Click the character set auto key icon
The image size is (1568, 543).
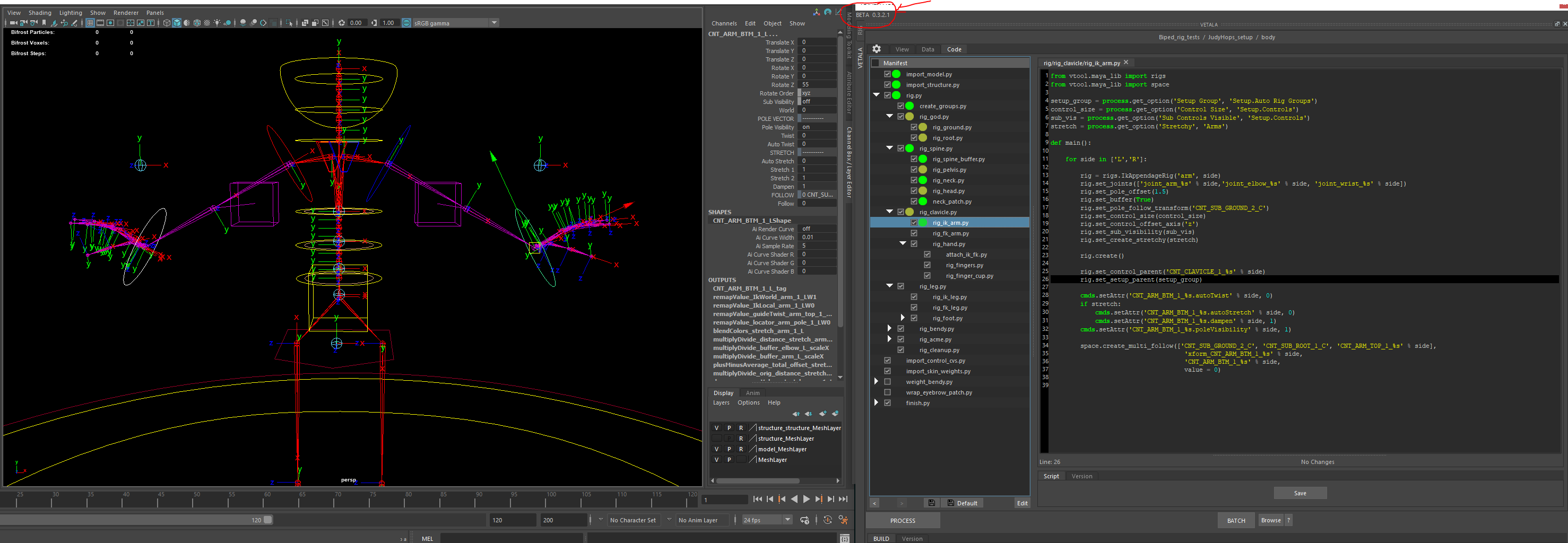click(828, 520)
